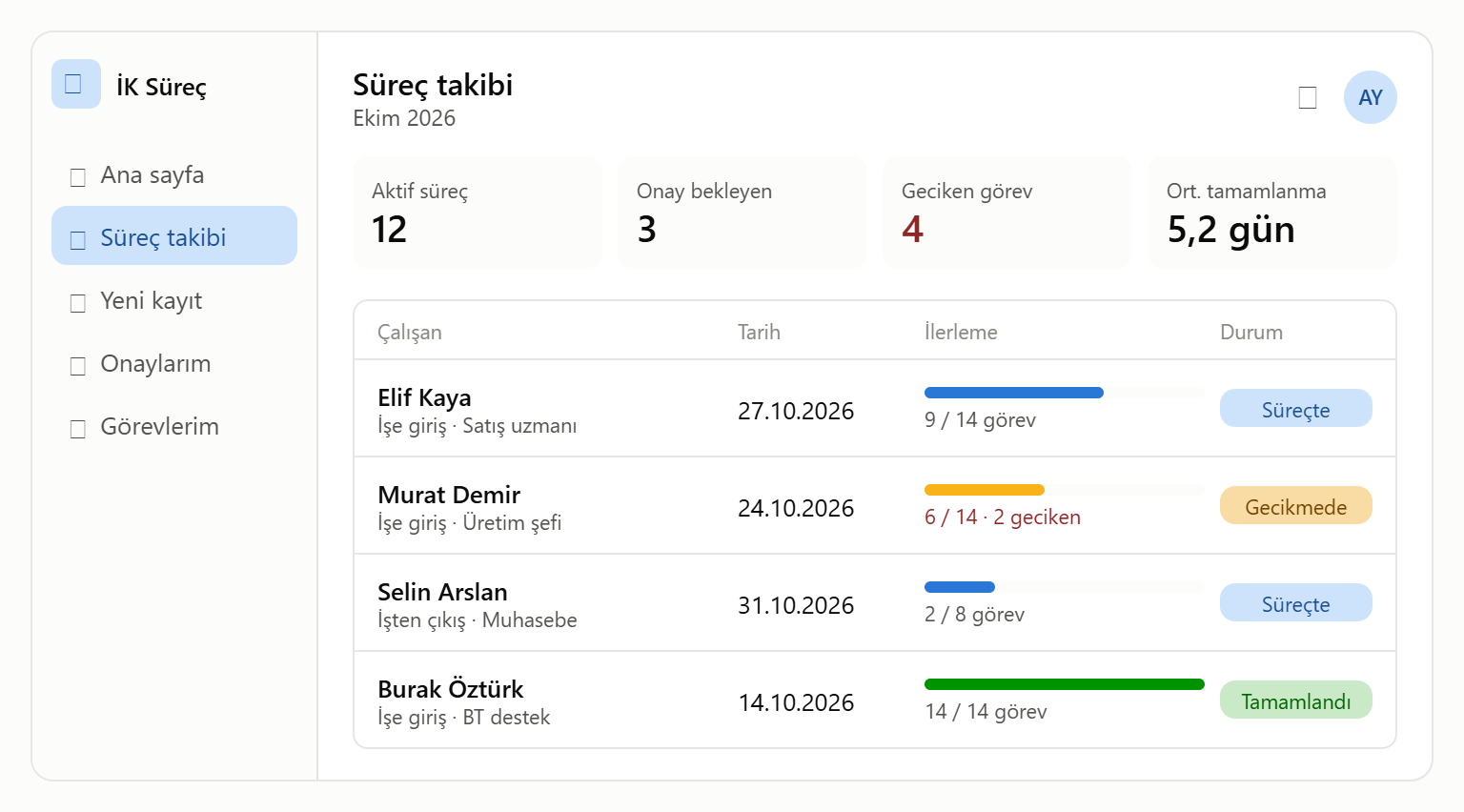Screen dimensions: 1464x812
Task: Click date 27.10.2026
Action: point(796,411)
